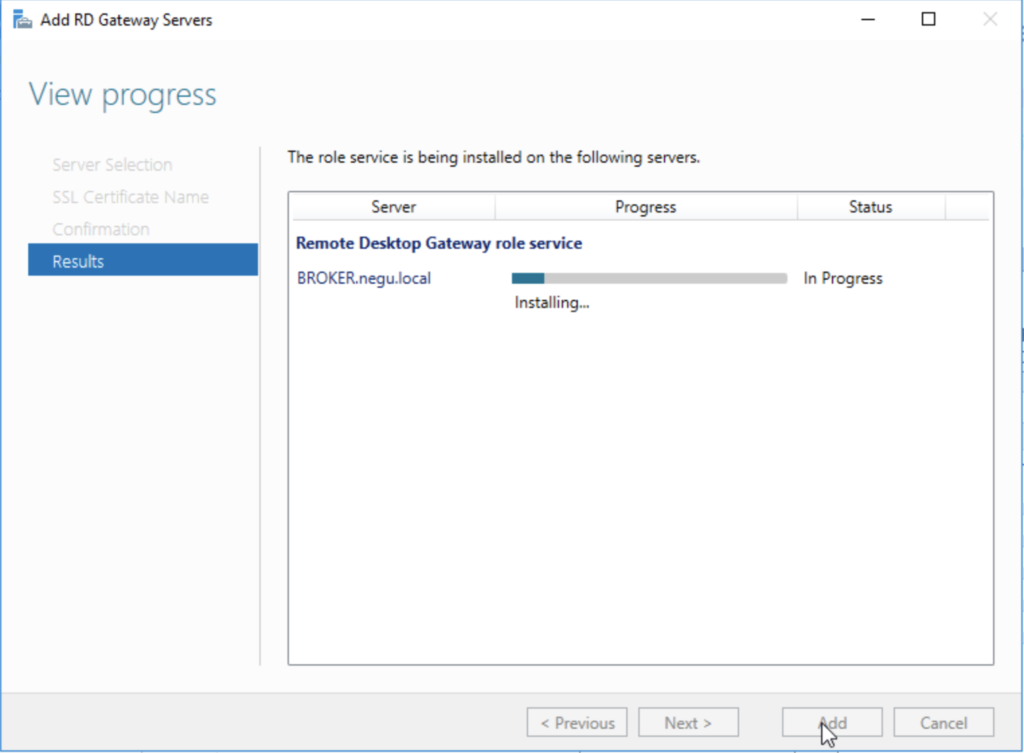Go to the Server Selection step

pyautogui.click(x=112, y=165)
